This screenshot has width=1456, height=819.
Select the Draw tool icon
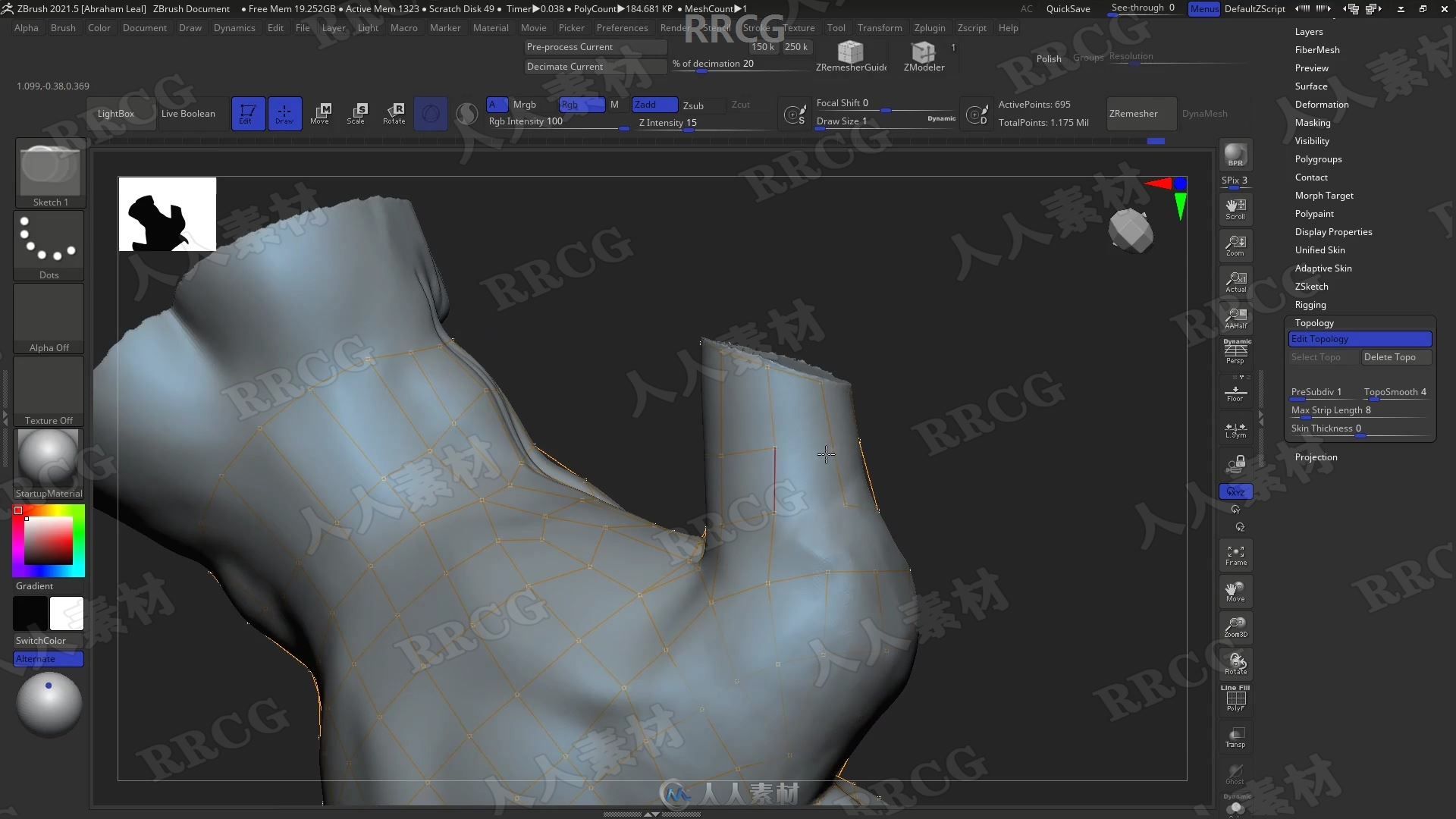tap(284, 113)
